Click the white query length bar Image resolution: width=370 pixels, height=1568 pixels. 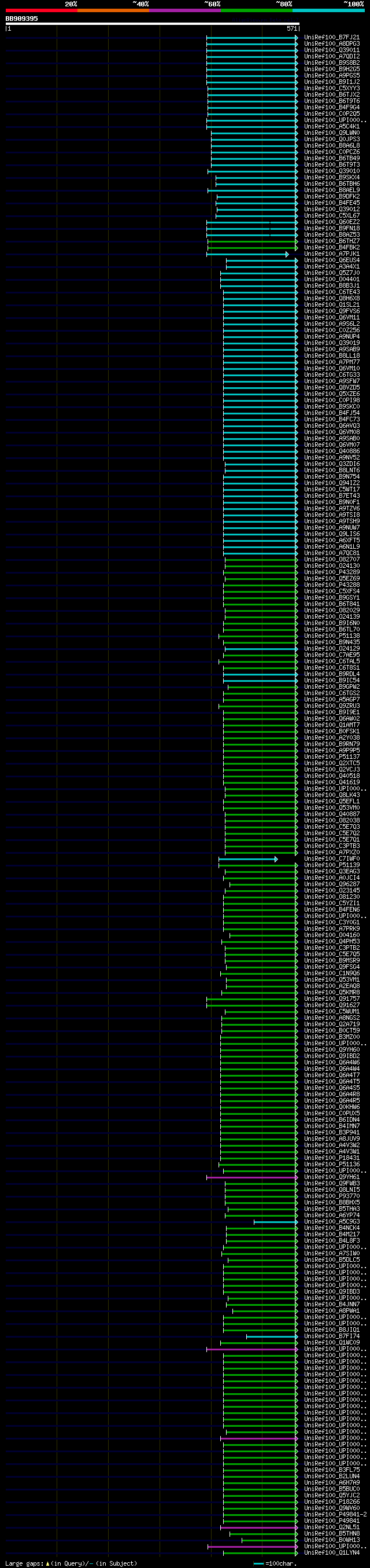pos(152,24)
